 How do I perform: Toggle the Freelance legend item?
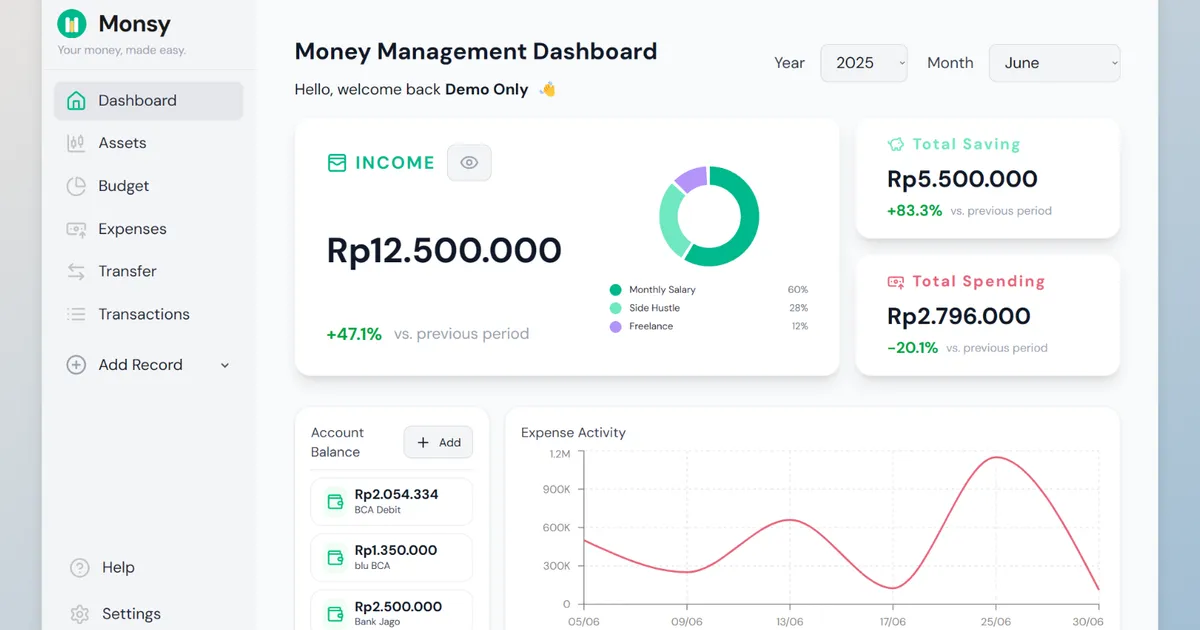[650, 327]
